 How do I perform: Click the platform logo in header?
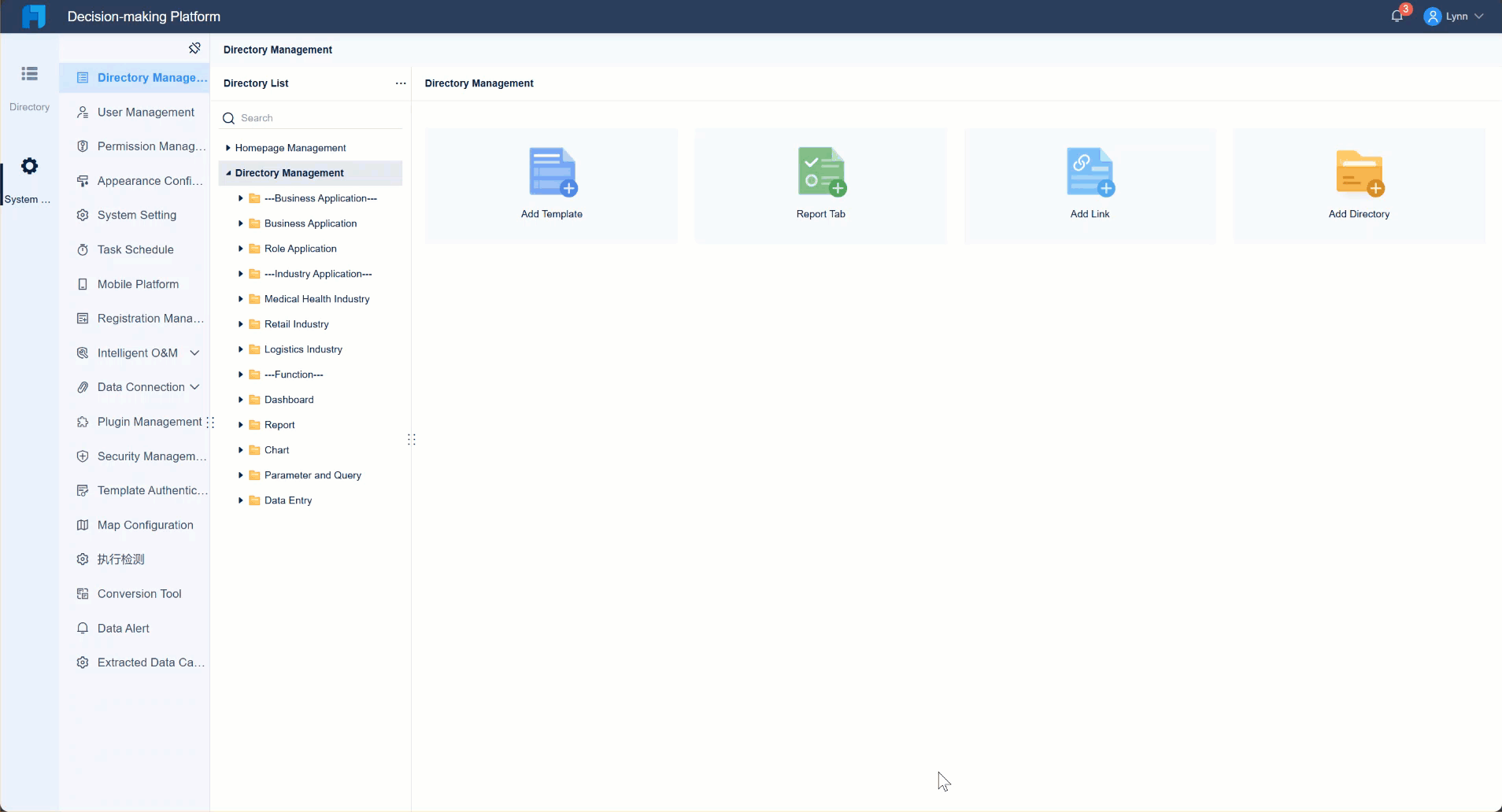[33, 17]
